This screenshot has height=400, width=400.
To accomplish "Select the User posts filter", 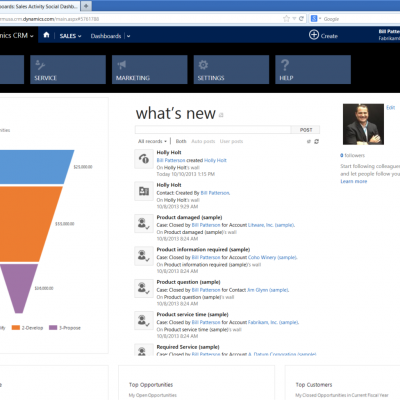I will 231,141.
